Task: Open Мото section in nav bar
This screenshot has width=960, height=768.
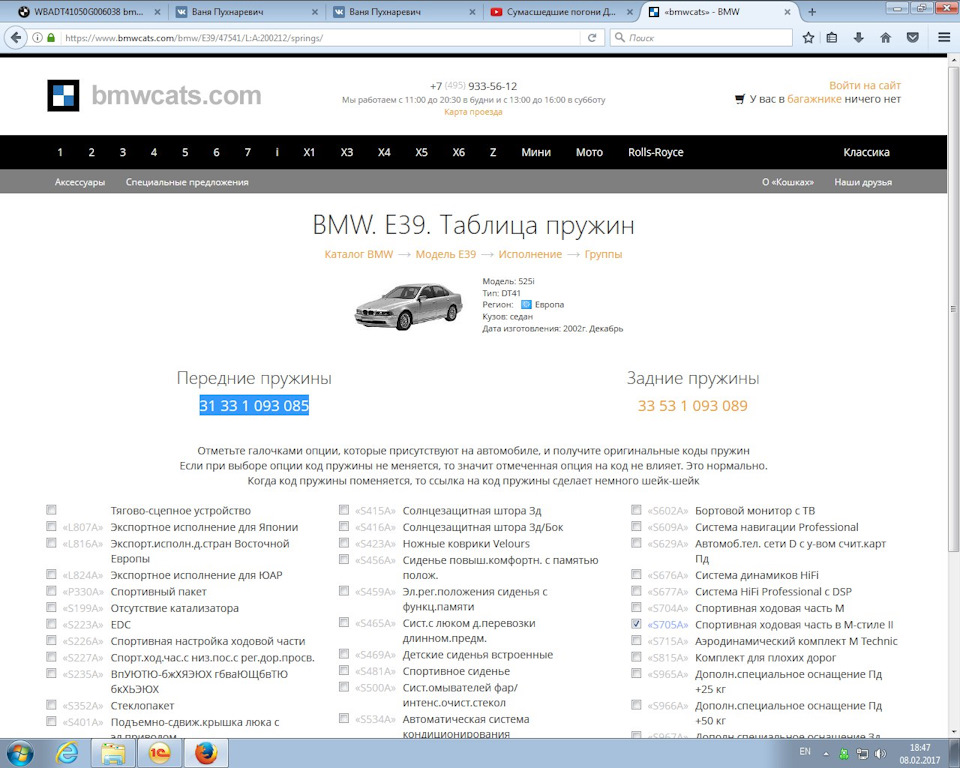Action: click(x=589, y=152)
